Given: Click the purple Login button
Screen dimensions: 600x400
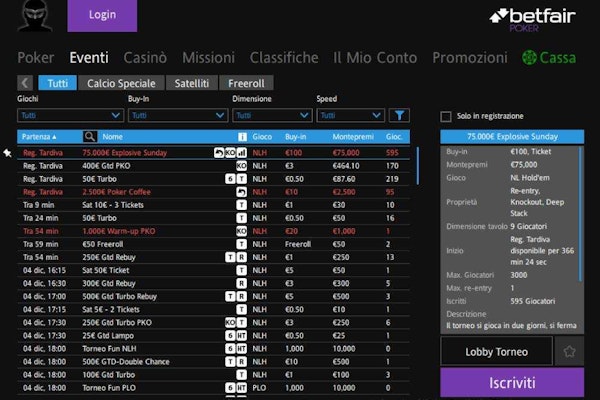Looking at the screenshot, I should (102, 16).
